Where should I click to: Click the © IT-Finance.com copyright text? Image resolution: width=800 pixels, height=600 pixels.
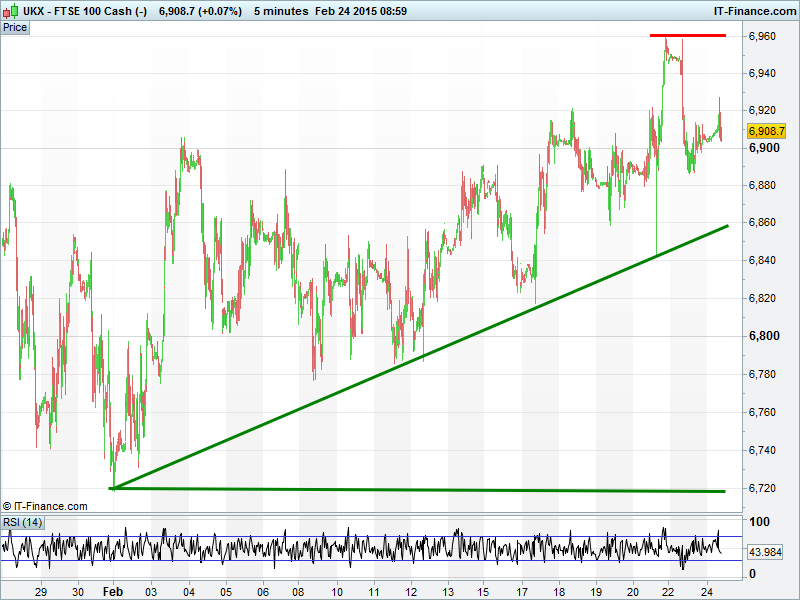pyautogui.click(x=45, y=506)
